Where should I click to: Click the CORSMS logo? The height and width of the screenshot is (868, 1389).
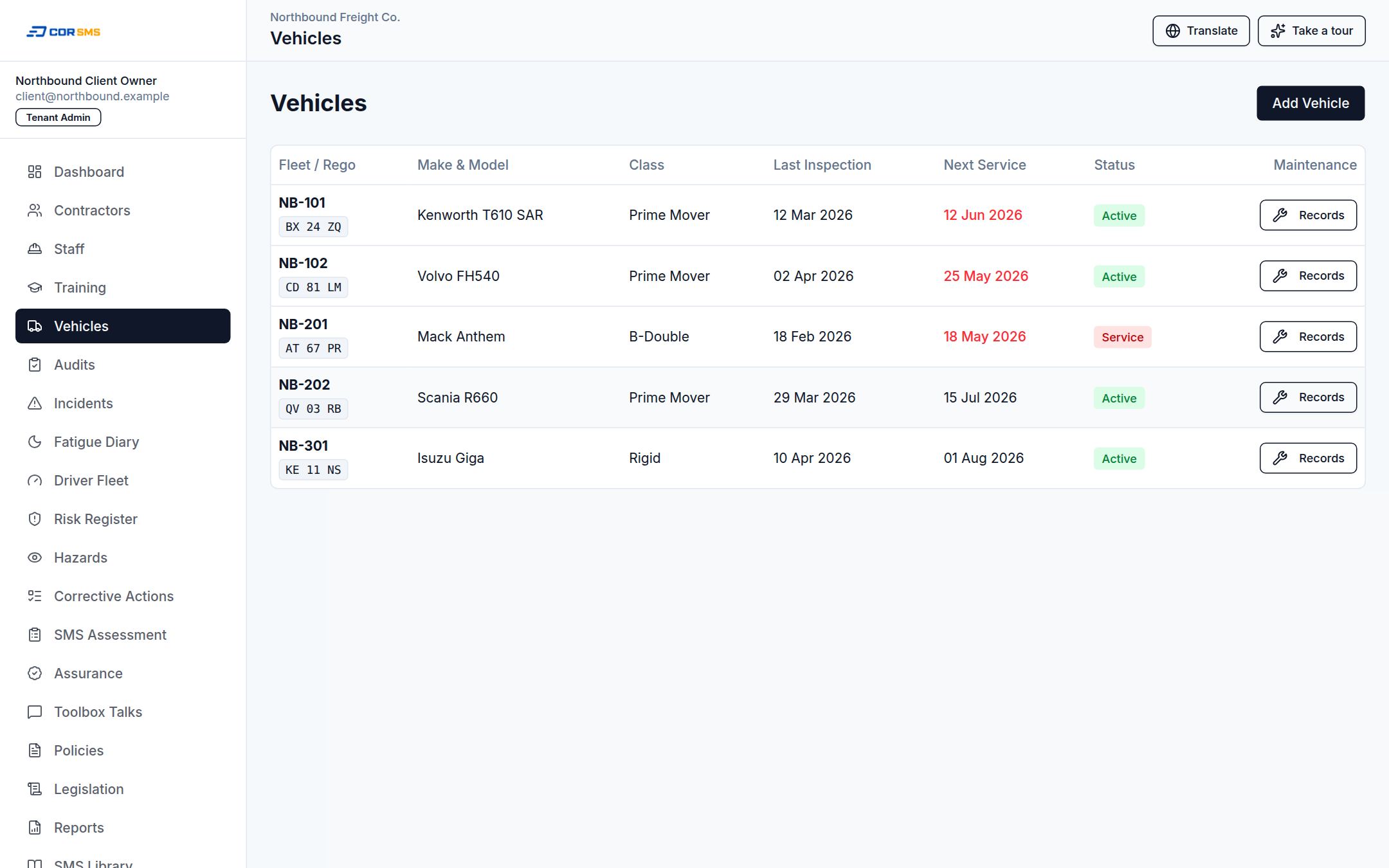(63, 32)
